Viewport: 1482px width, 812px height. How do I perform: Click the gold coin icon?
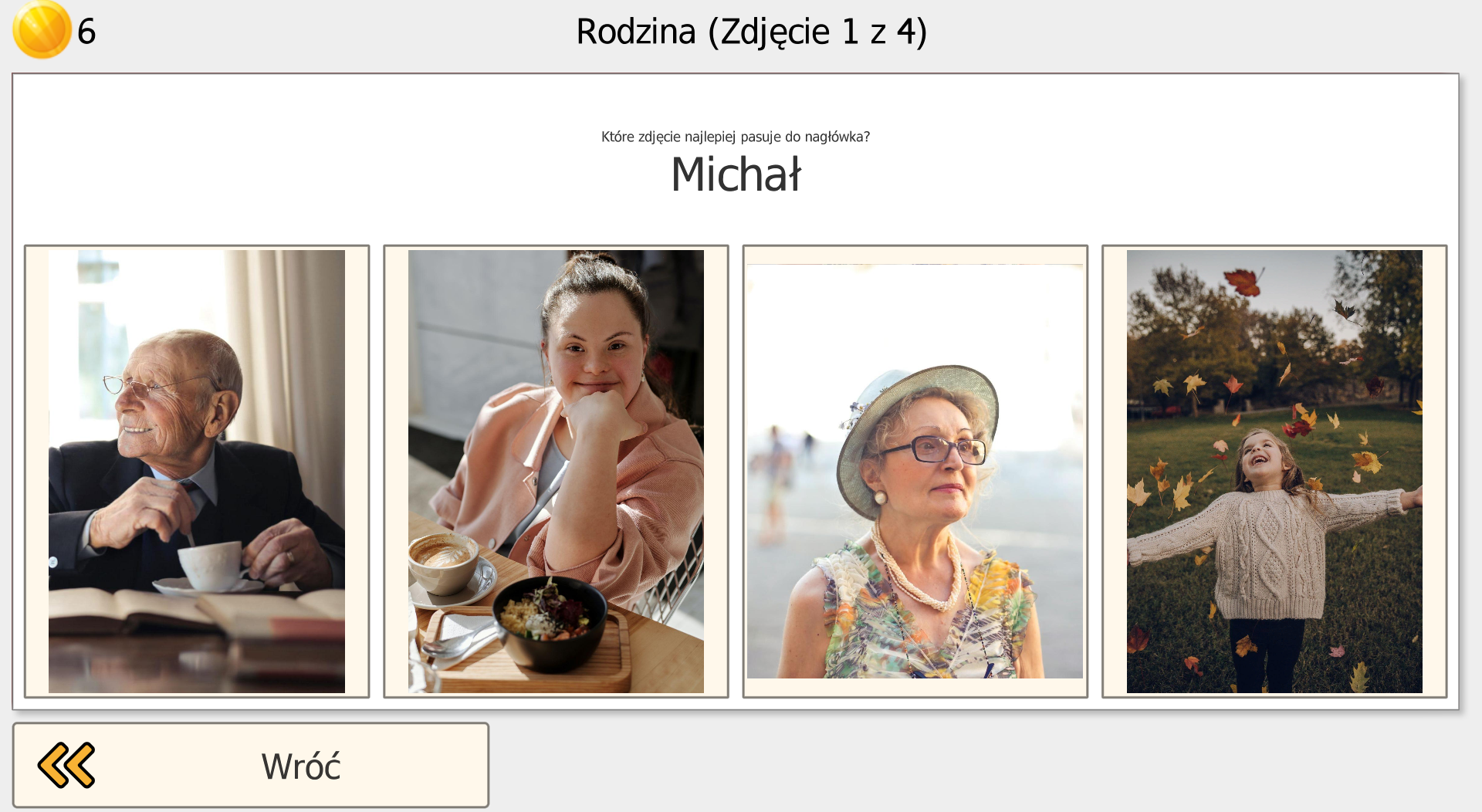click(42, 29)
